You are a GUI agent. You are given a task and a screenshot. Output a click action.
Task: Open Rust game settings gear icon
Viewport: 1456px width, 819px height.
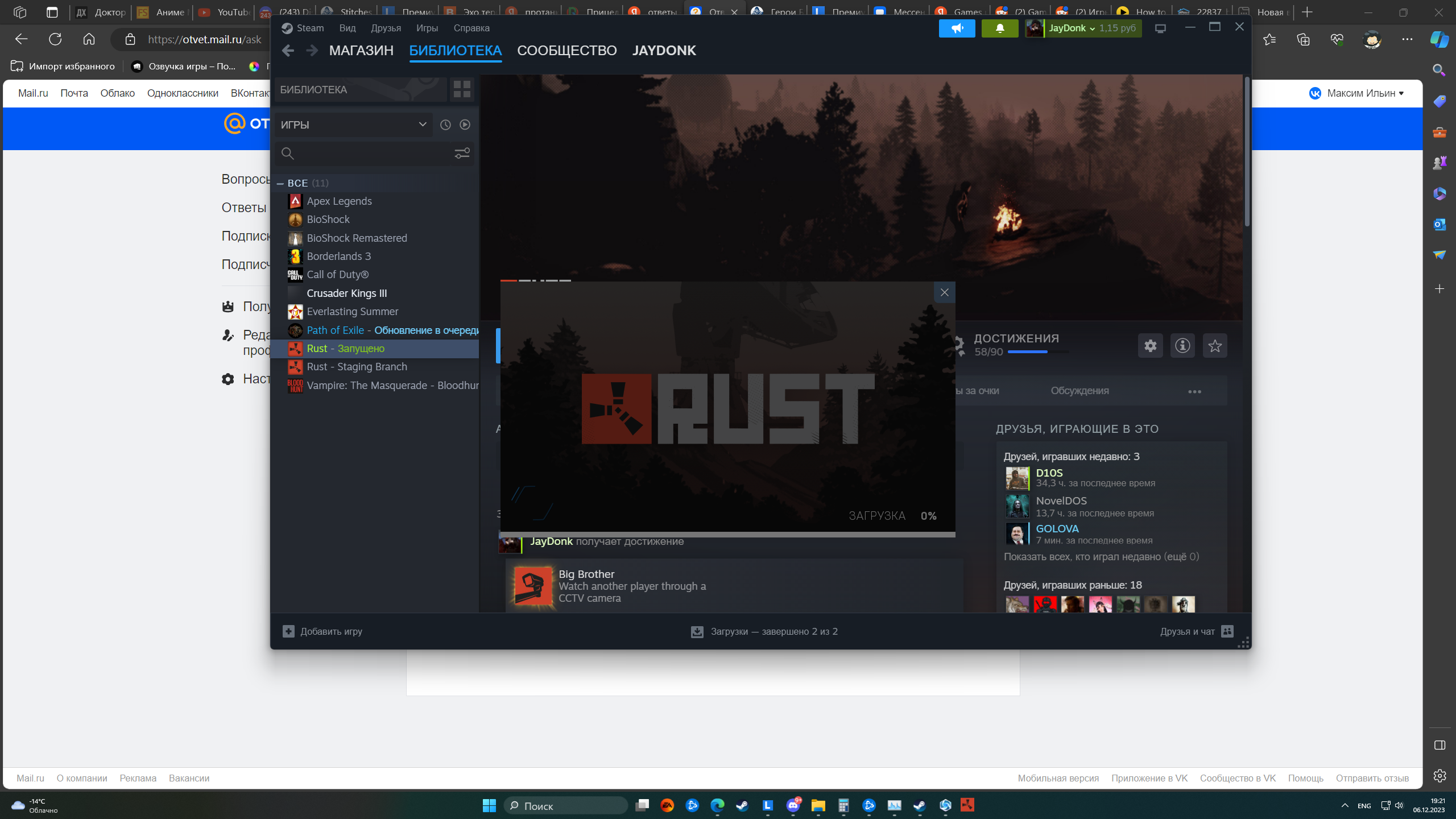point(1150,346)
